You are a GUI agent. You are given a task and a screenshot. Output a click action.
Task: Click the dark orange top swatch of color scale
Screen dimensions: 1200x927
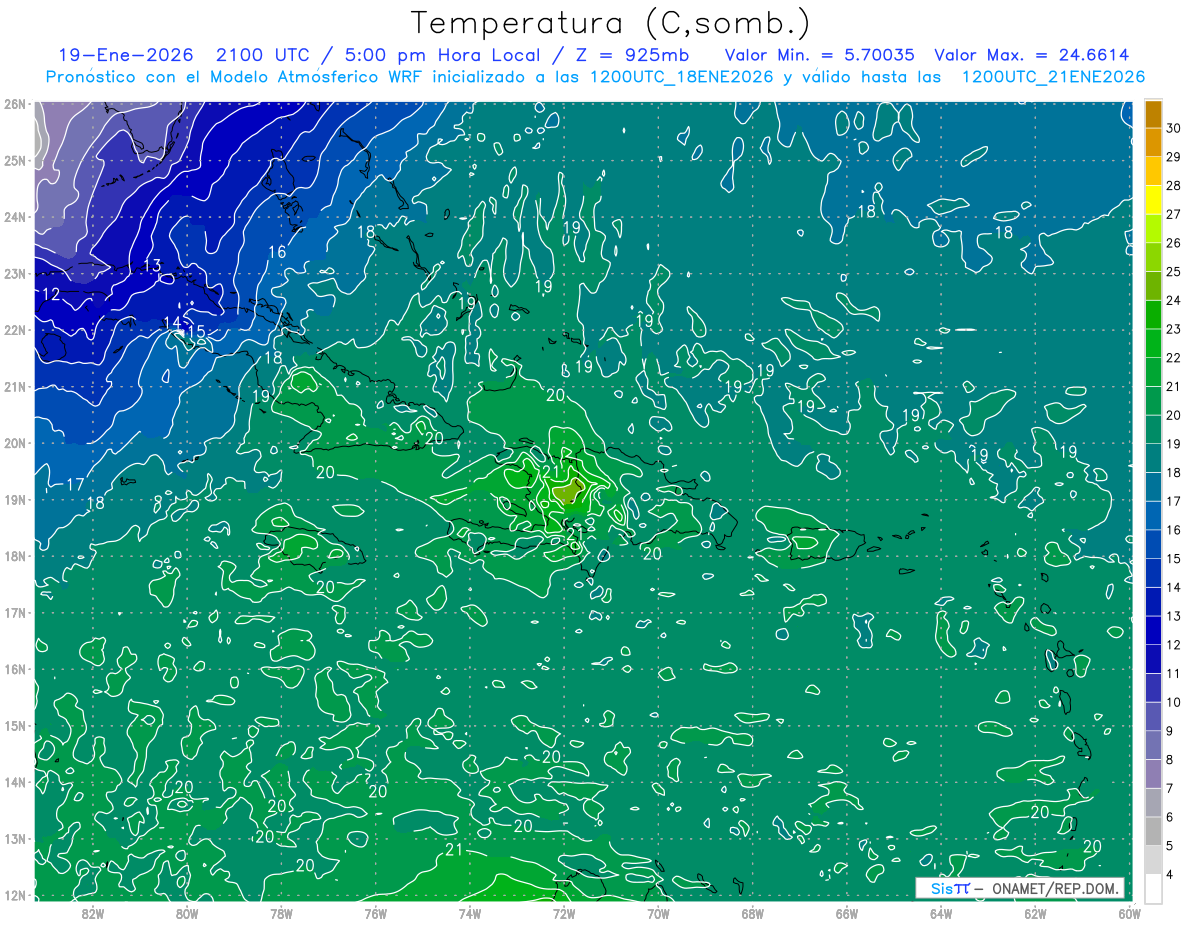(x=1153, y=115)
